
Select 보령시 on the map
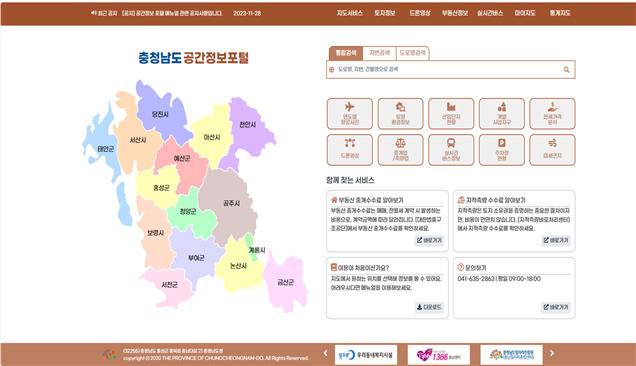(155, 233)
